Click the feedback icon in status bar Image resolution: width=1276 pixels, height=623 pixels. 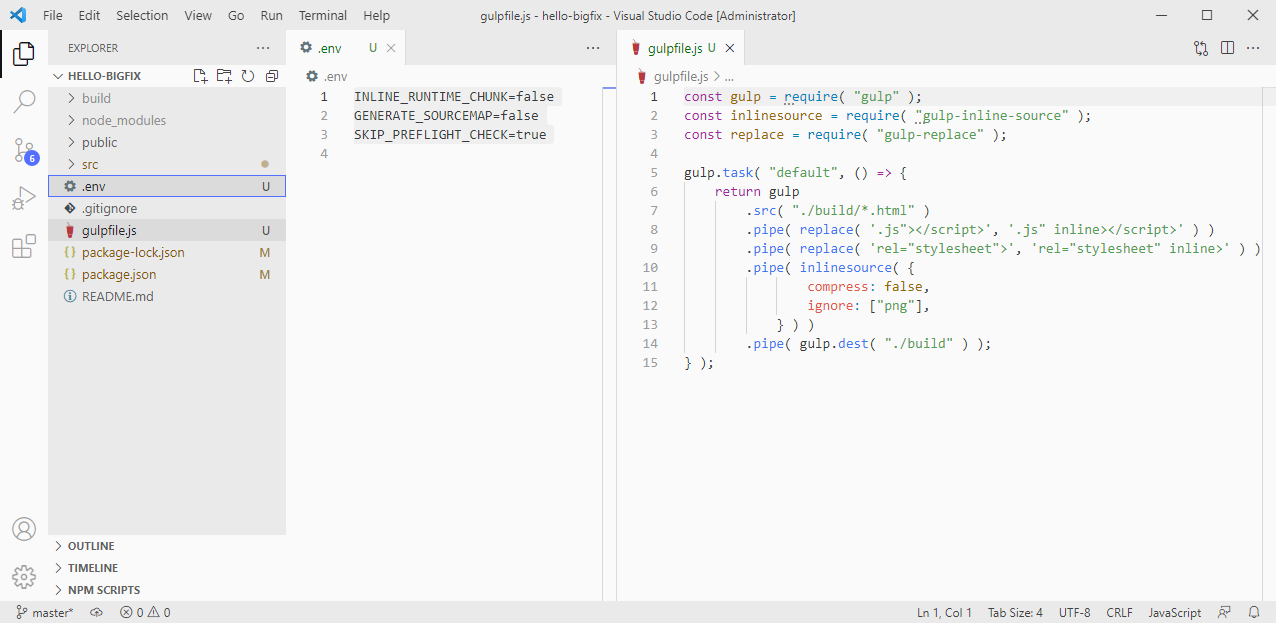pos(1224,612)
